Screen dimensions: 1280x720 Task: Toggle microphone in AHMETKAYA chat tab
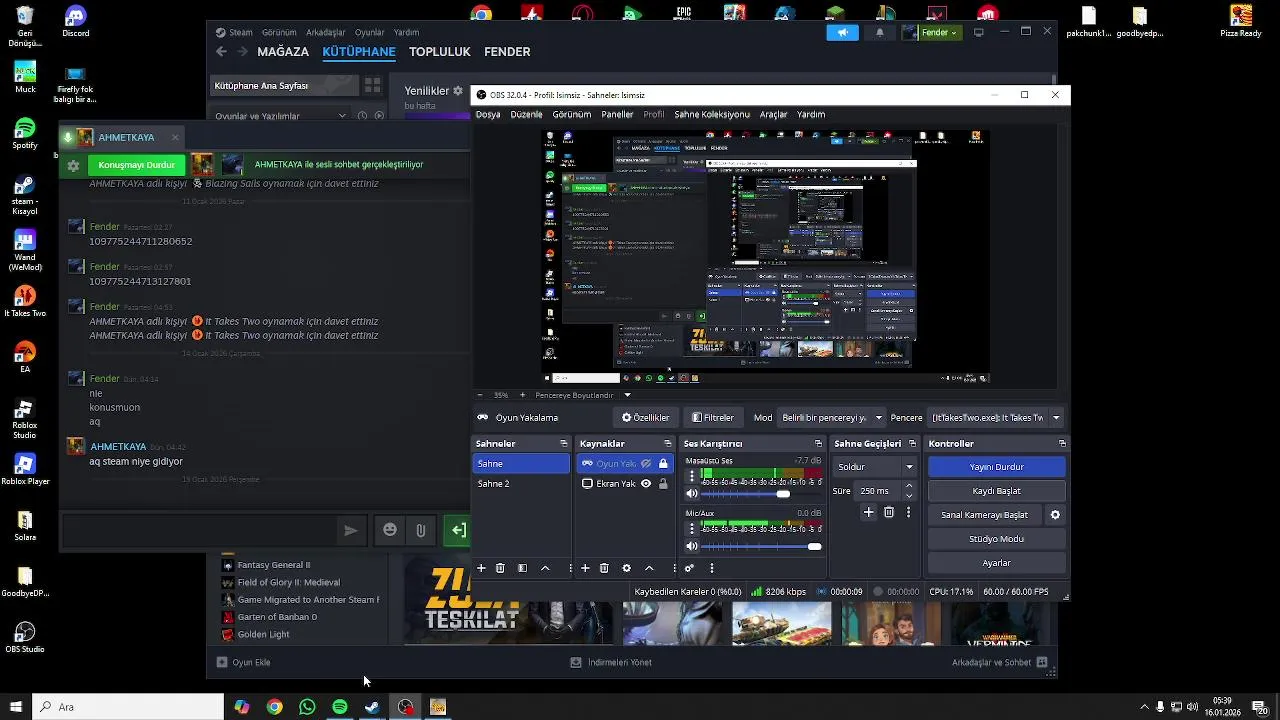(x=68, y=138)
